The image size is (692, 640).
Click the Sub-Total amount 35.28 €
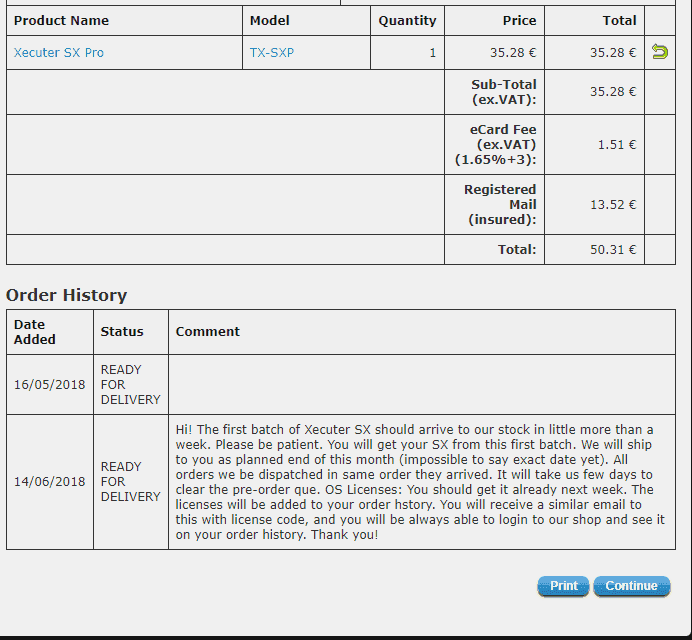(613, 91)
